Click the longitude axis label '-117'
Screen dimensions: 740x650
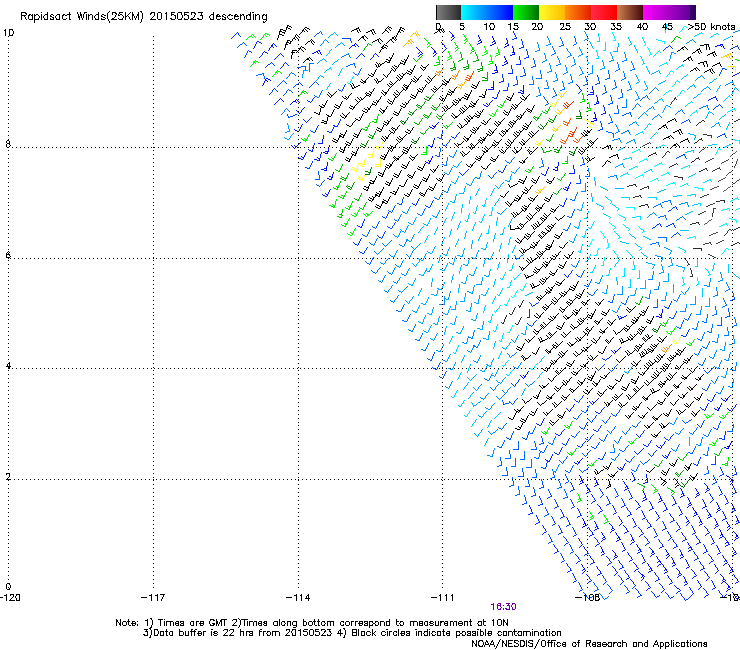tap(153, 598)
